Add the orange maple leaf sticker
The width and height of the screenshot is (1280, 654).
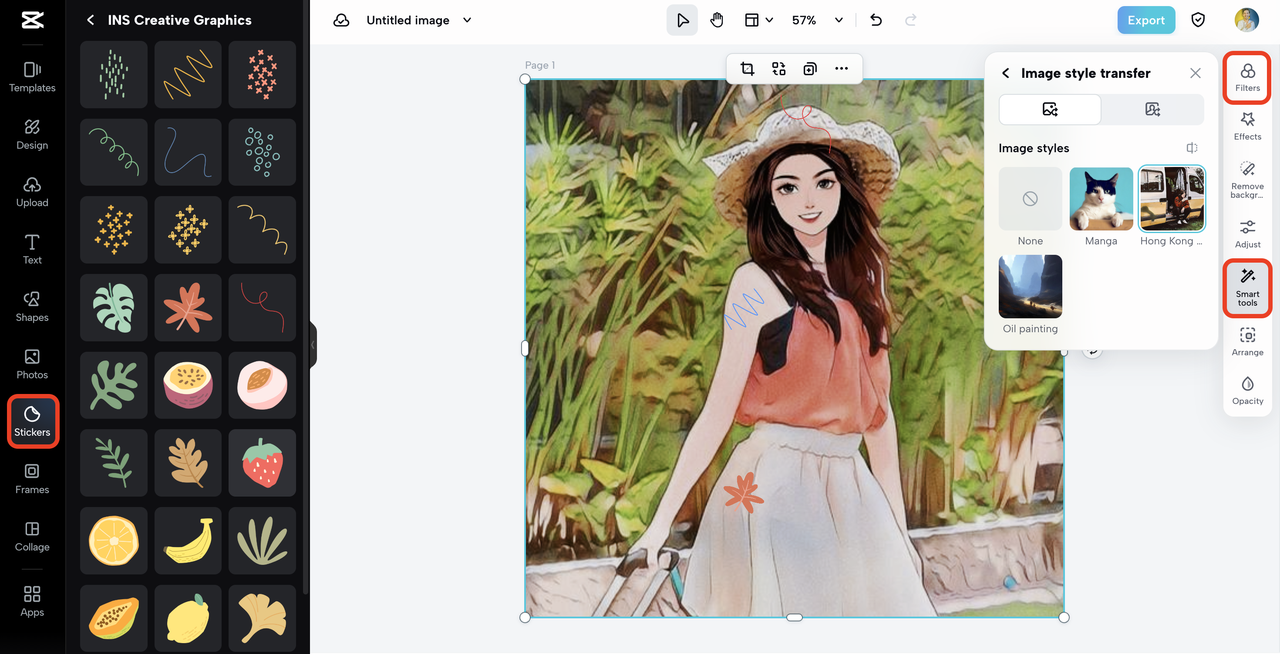[x=188, y=308]
